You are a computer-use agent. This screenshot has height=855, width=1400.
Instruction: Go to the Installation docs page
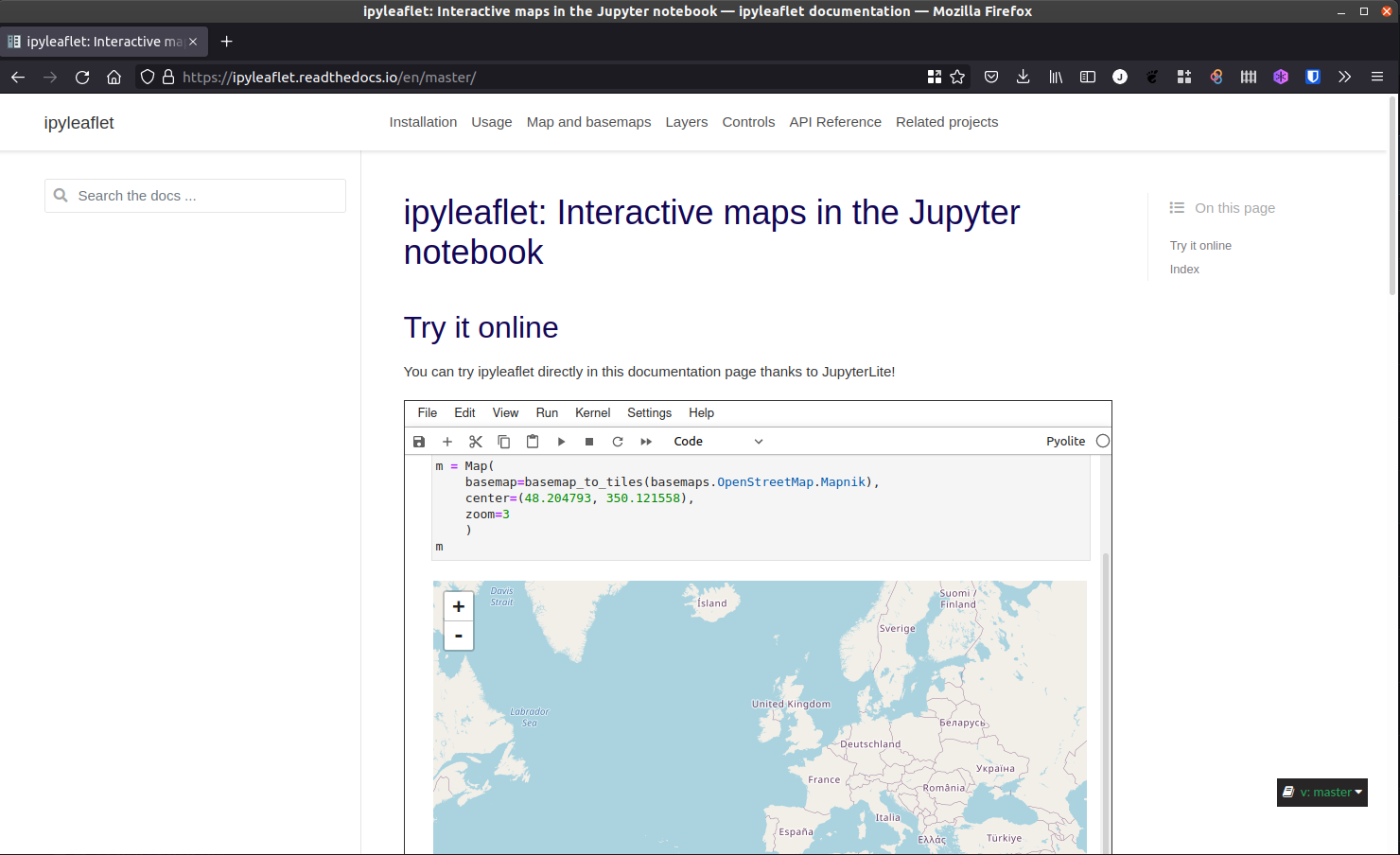(x=423, y=122)
